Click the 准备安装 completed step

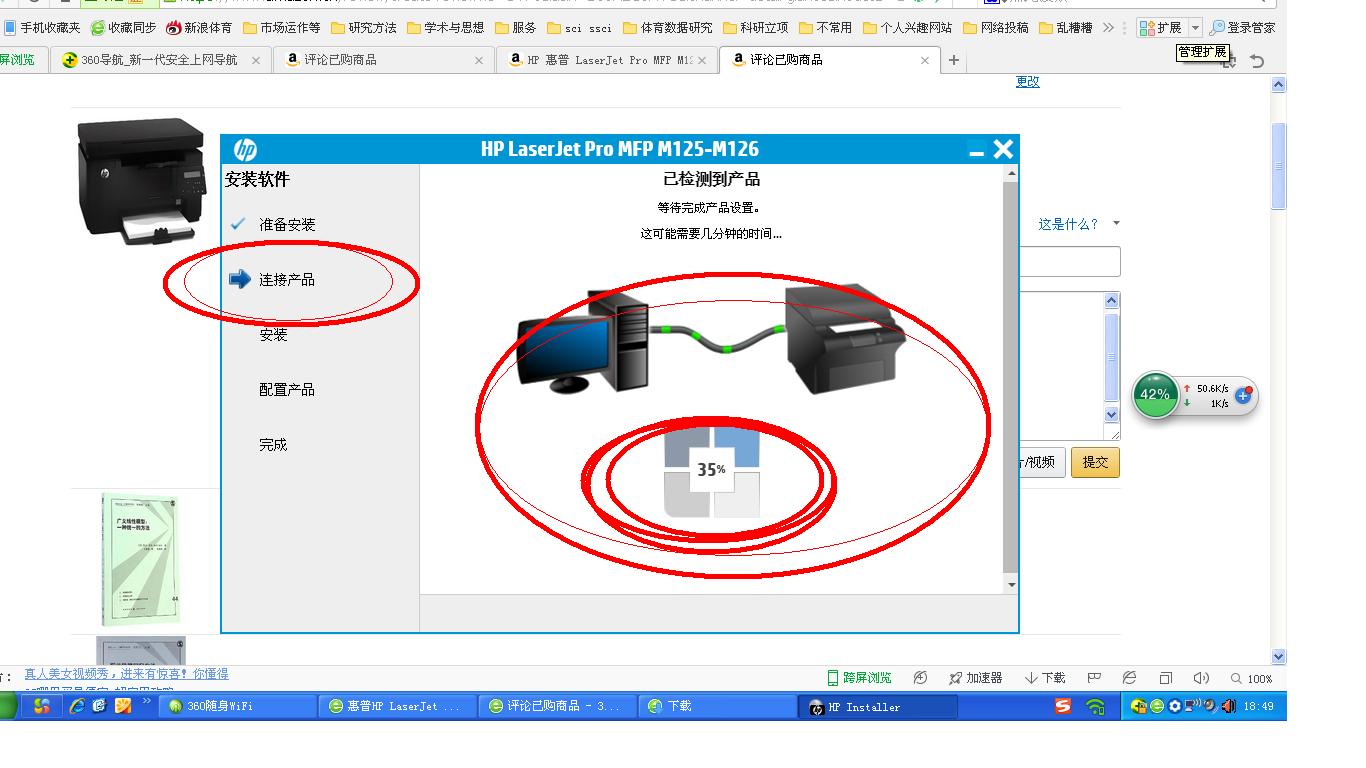tap(287, 225)
